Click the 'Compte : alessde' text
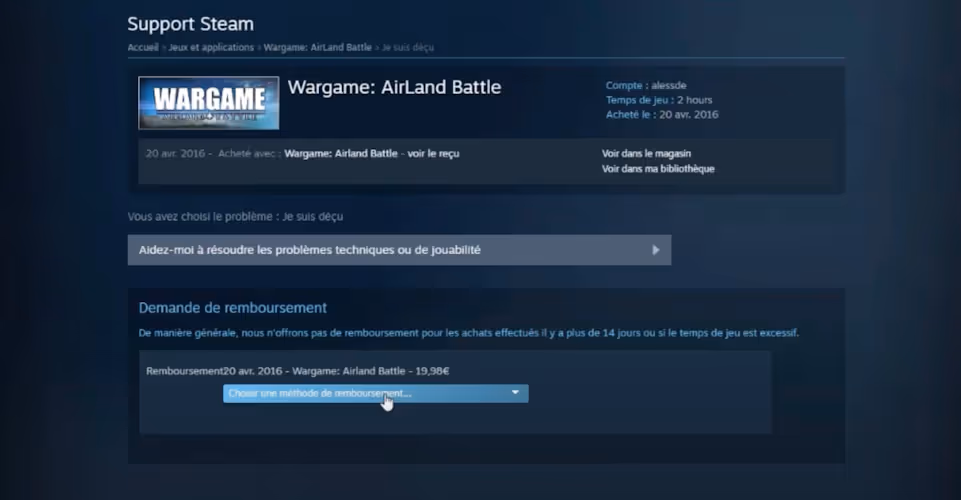 pos(646,86)
